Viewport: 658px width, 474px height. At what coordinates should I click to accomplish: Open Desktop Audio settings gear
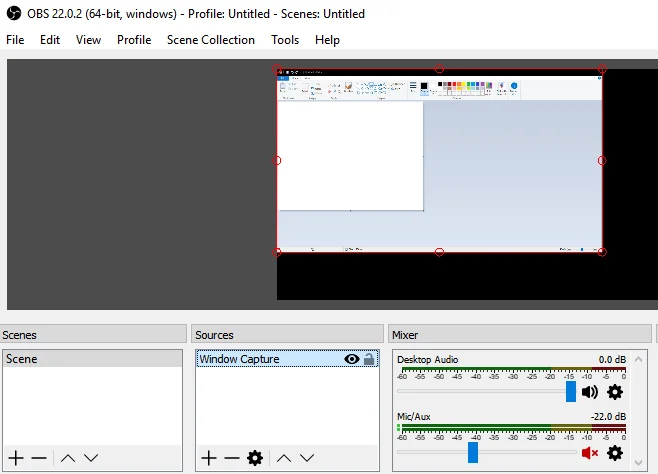(x=615, y=392)
